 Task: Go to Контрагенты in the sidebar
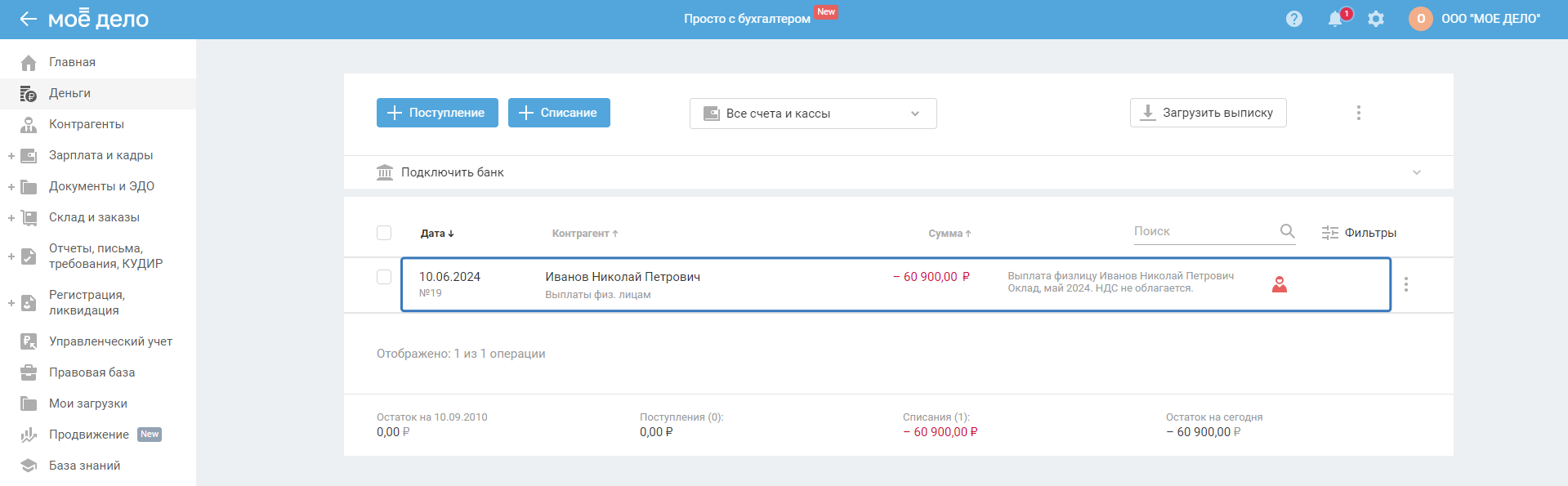(87, 124)
